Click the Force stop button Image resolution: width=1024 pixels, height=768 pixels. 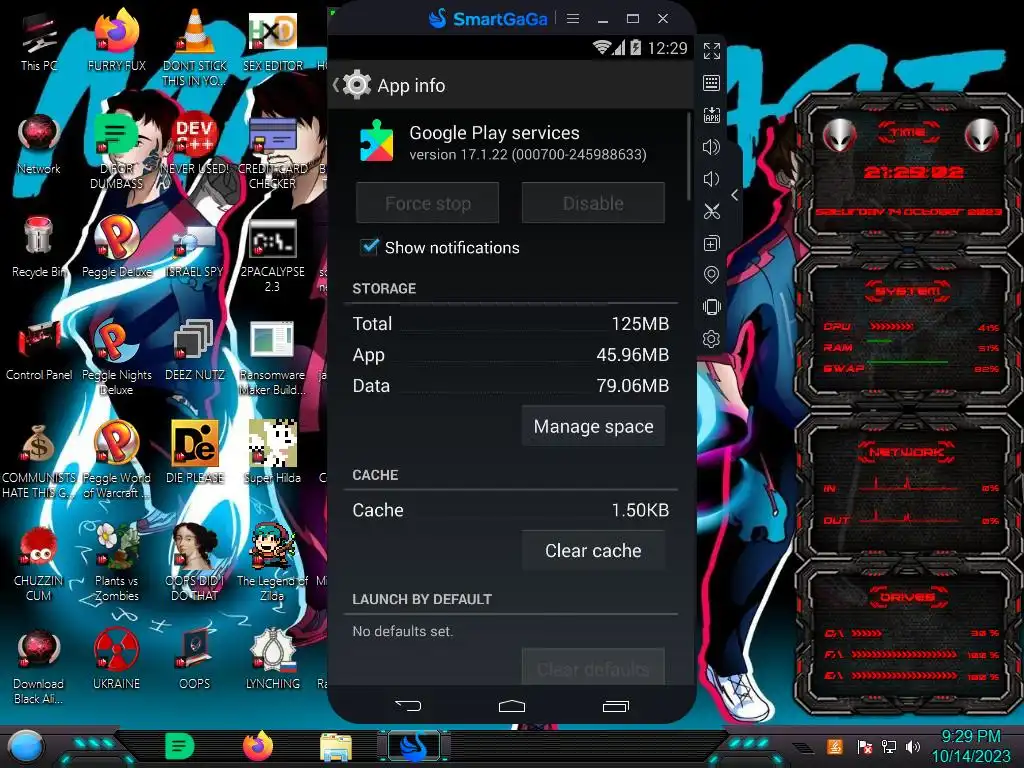coord(428,203)
